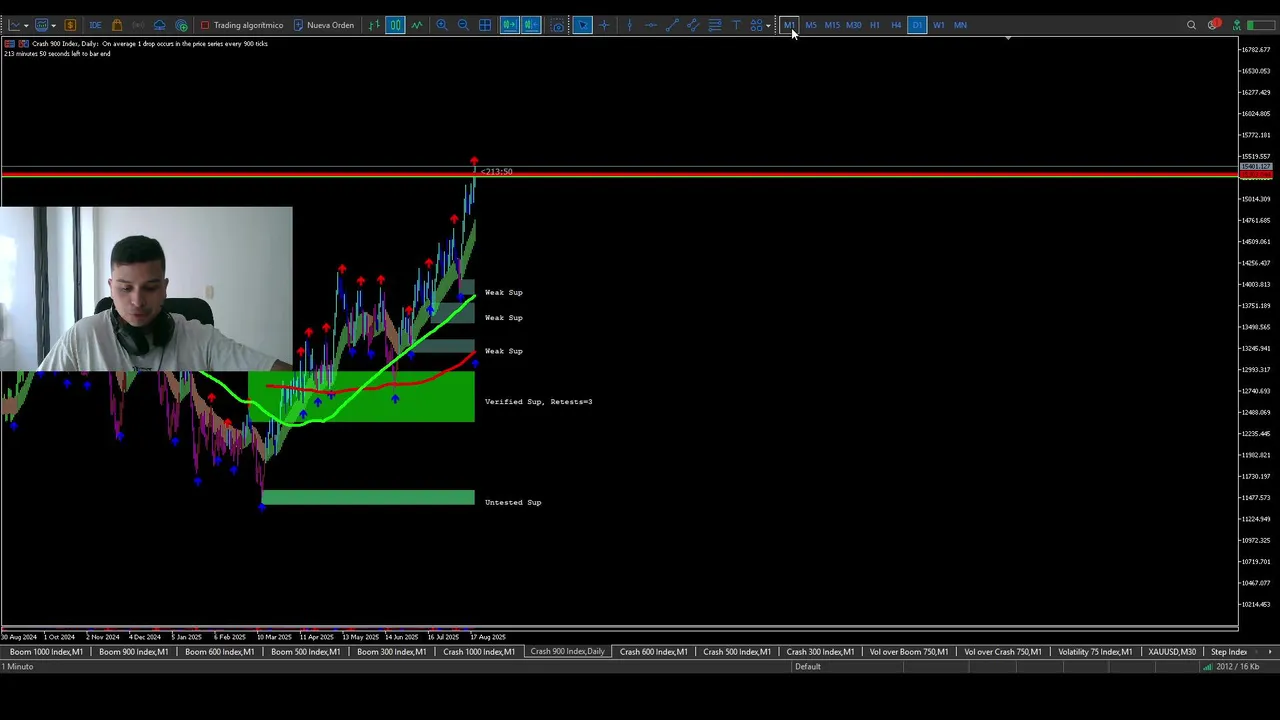Switch timeframe to M1
Viewport: 1280px width, 720px height.
pyautogui.click(x=789, y=25)
